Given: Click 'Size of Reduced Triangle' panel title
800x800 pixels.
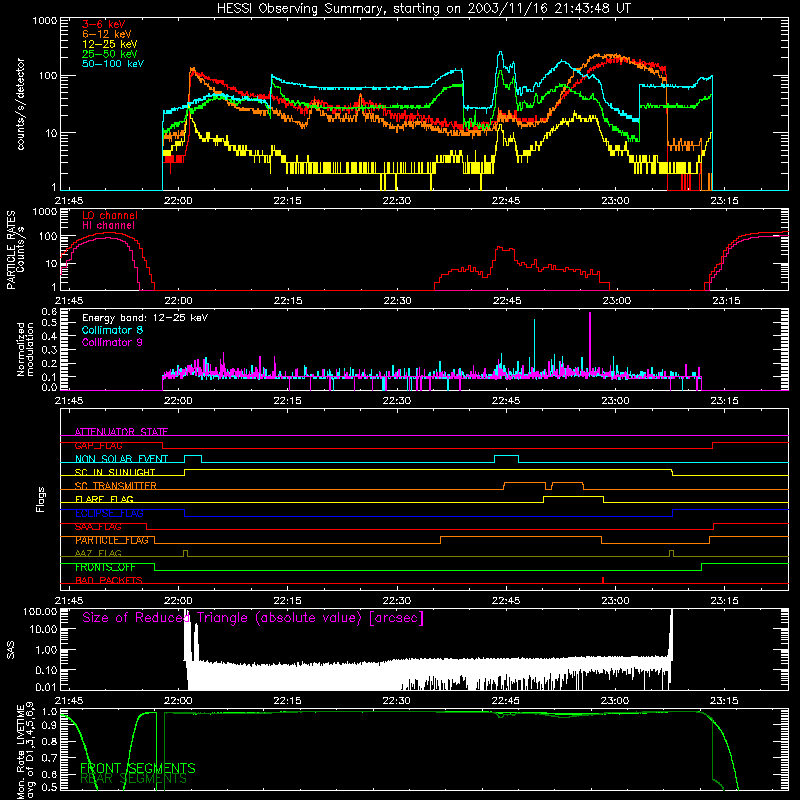Looking at the screenshot, I should click(x=253, y=618).
